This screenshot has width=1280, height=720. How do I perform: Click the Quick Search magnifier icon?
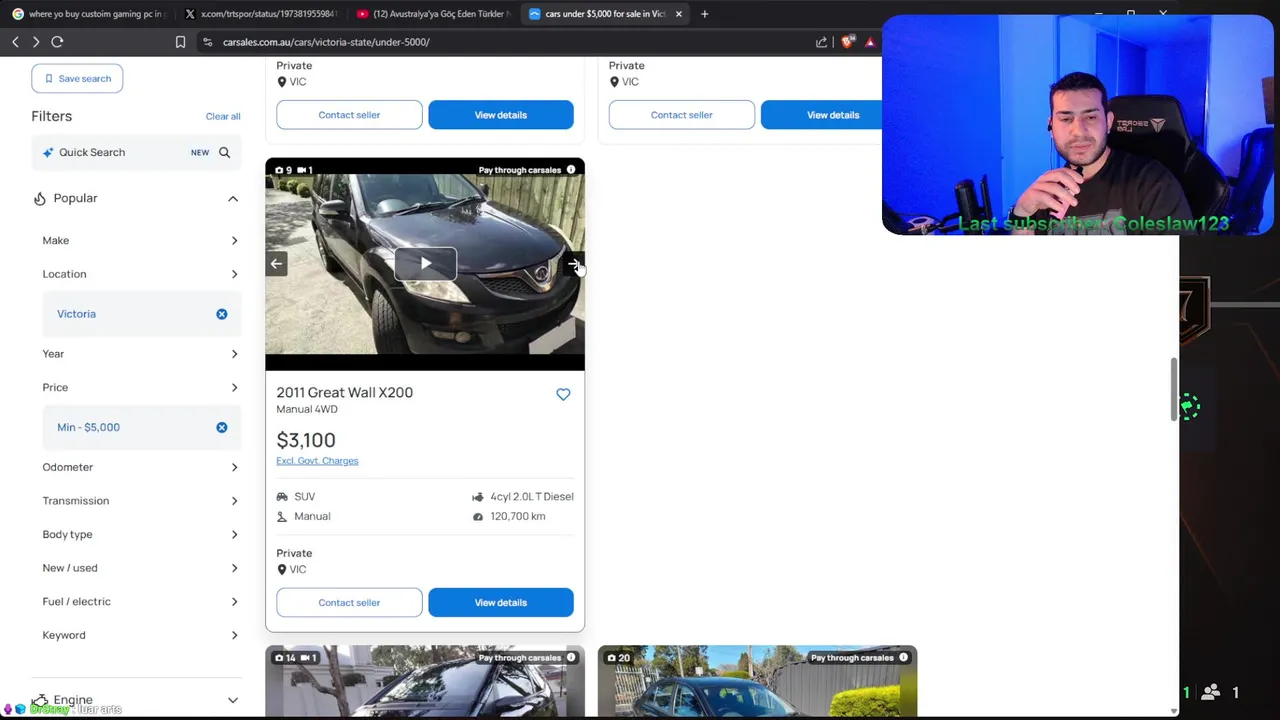(224, 153)
